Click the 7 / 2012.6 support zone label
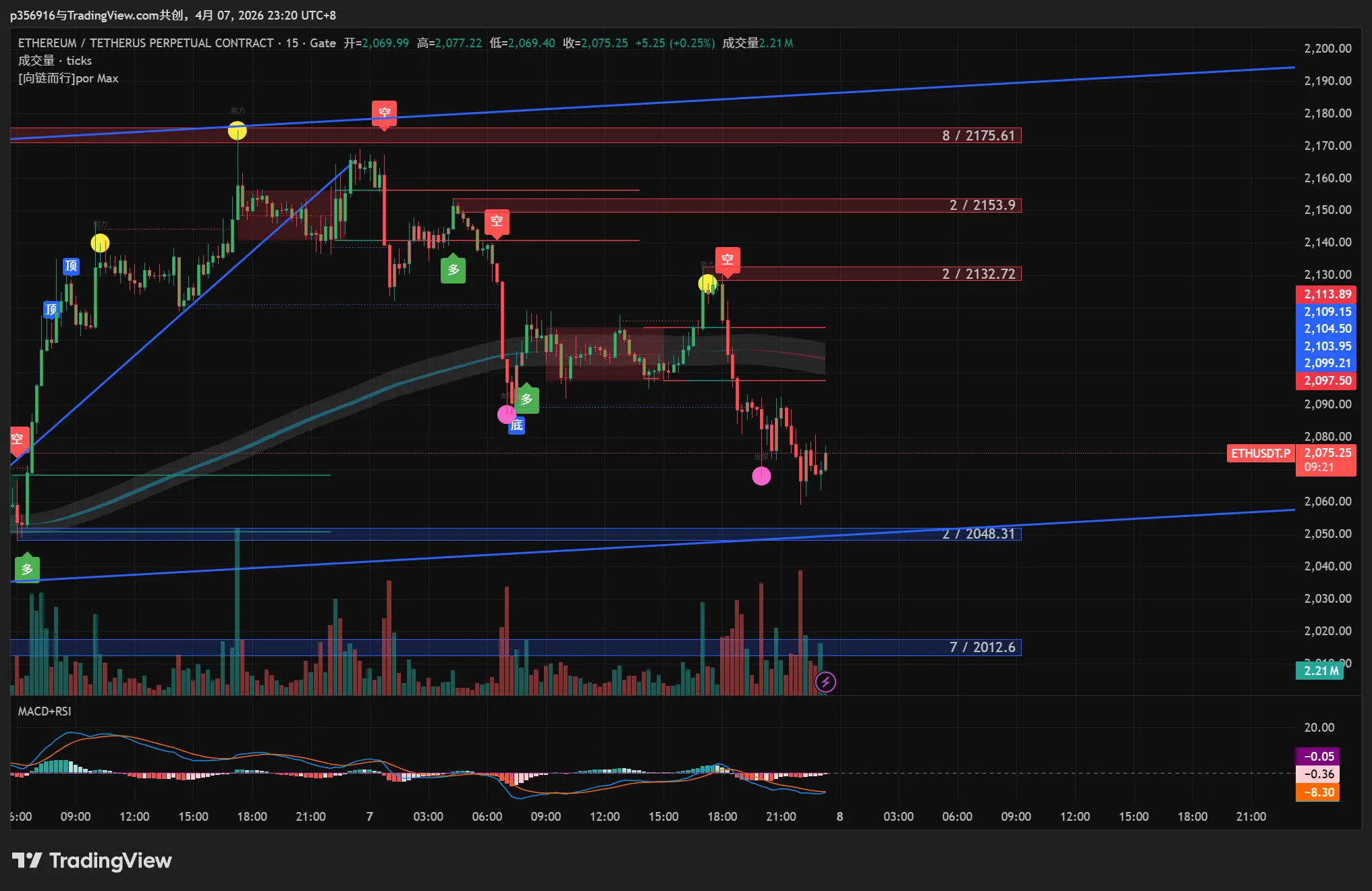The height and width of the screenshot is (891, 1372). coord(982,647)
